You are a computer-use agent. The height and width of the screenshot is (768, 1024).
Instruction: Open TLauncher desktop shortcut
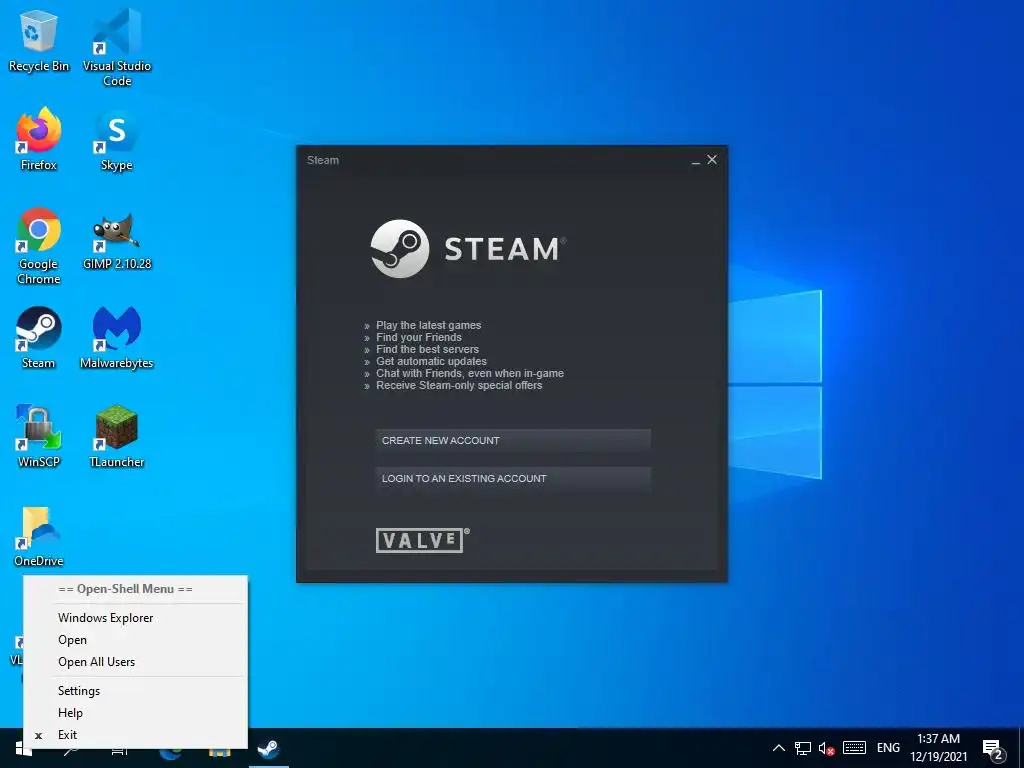tap(117, 436)
